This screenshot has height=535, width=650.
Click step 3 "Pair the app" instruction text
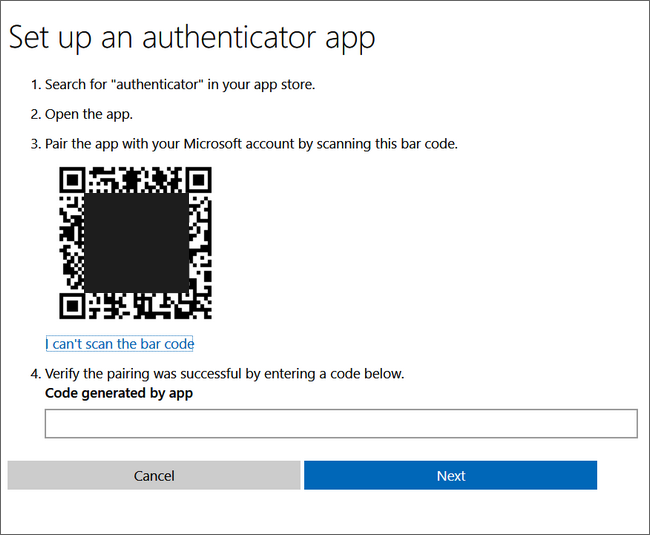tap(251, 144)
